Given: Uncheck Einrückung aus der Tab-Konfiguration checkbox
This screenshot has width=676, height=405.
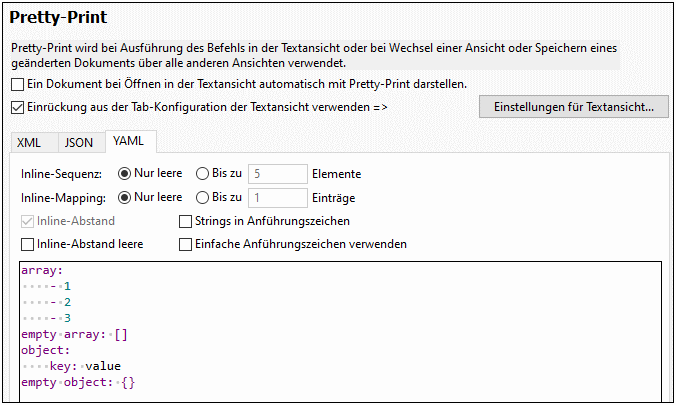Looking at the screenshot, I should (17, 106).
